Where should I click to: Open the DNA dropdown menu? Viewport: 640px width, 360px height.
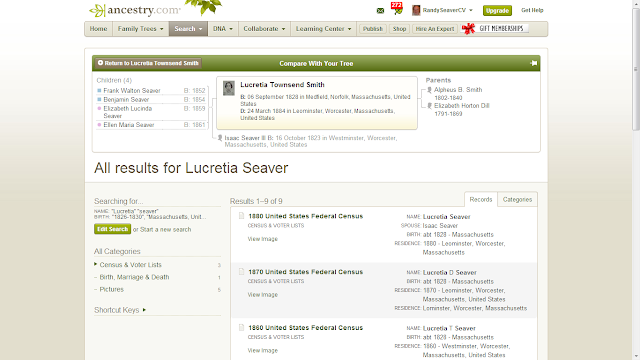(x=223, y=29)
